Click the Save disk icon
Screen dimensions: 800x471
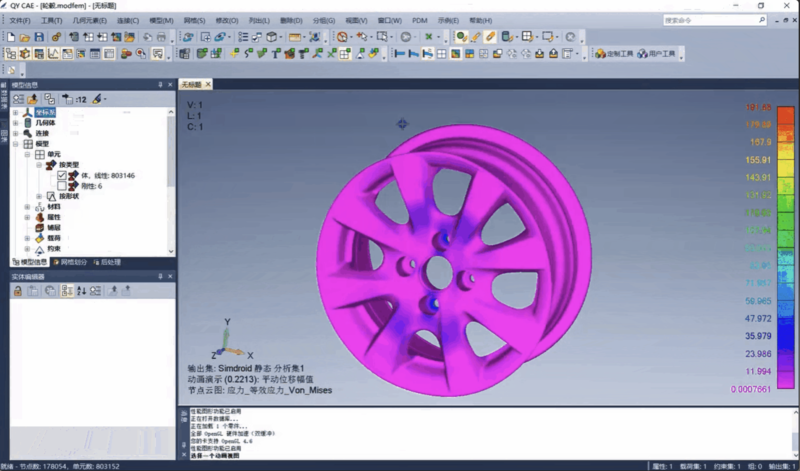point(39,37)
